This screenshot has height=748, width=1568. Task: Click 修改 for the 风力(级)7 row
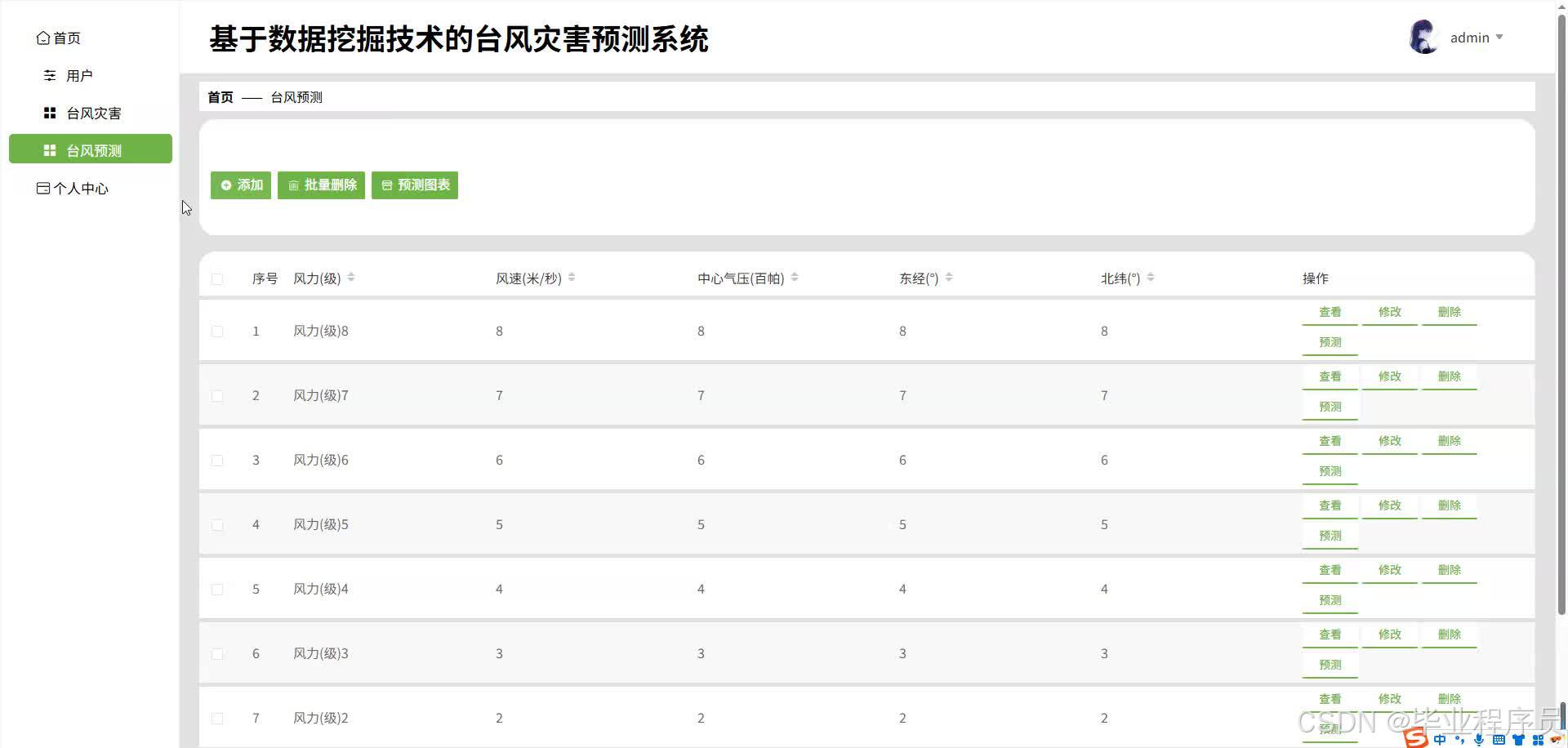pyautogui.click(x=1390, y=376)
